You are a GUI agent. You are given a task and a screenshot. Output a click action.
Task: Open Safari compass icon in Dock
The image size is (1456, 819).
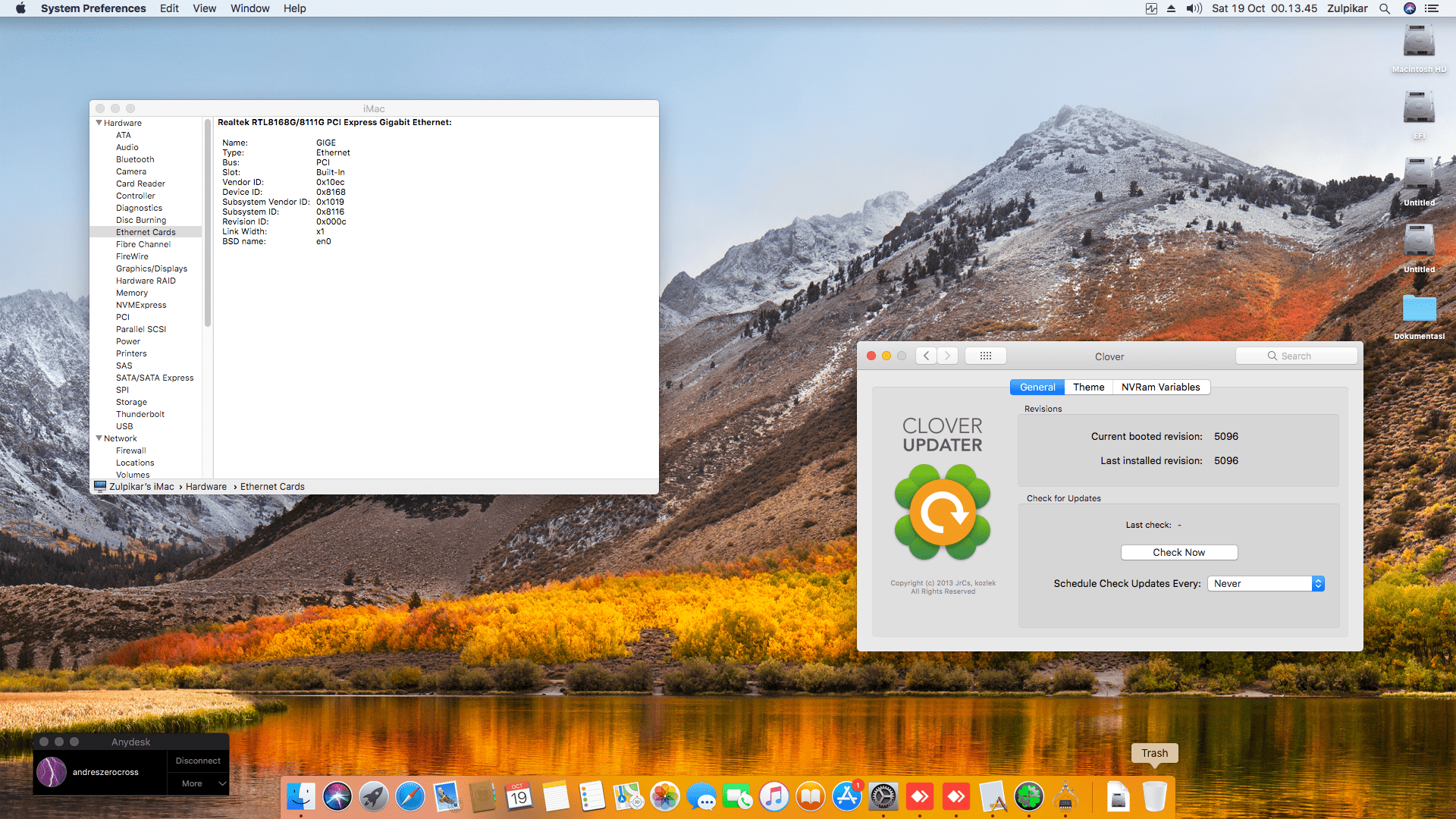[x=410, y=797]
